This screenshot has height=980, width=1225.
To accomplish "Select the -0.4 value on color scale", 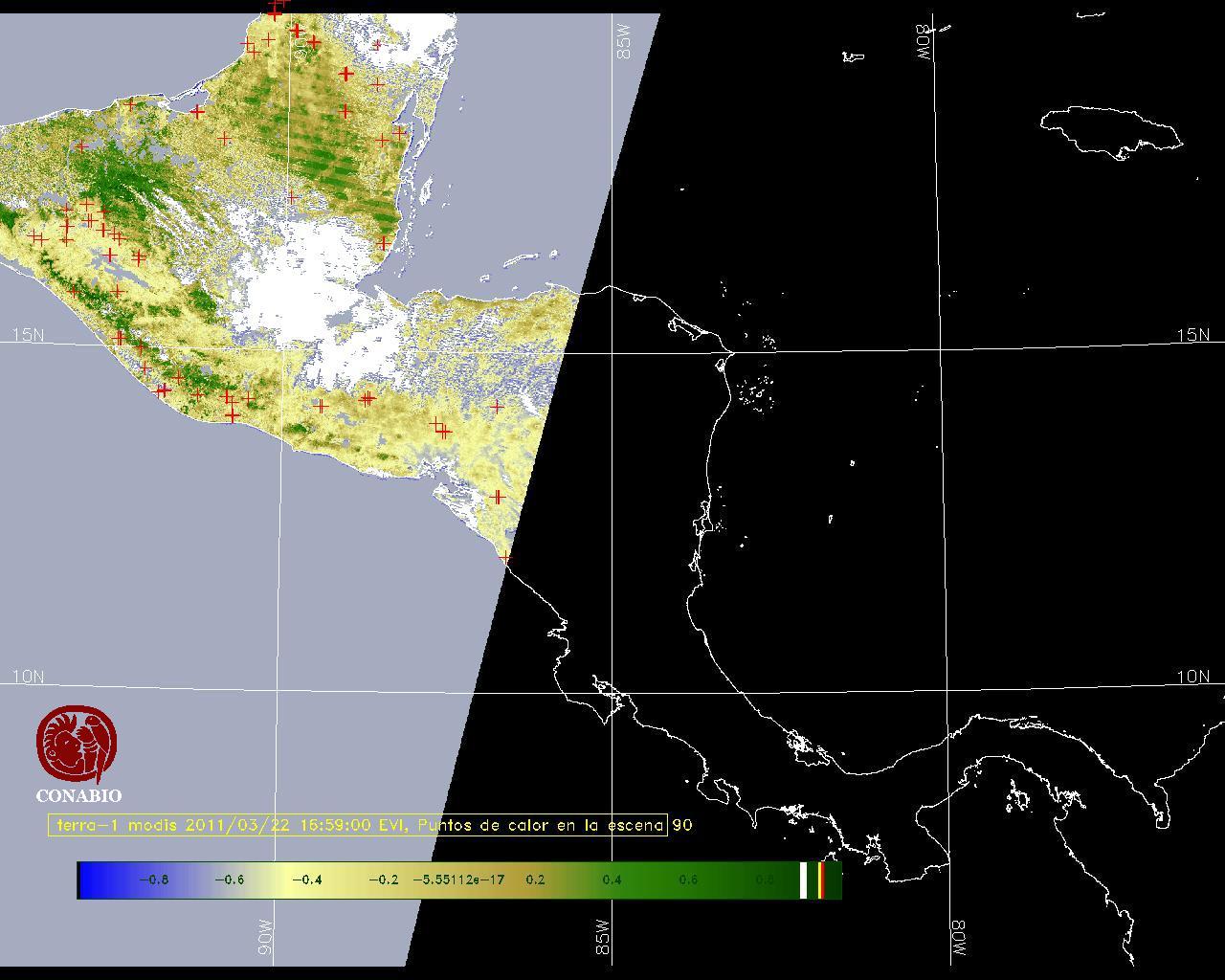I will tap(306, 880).
